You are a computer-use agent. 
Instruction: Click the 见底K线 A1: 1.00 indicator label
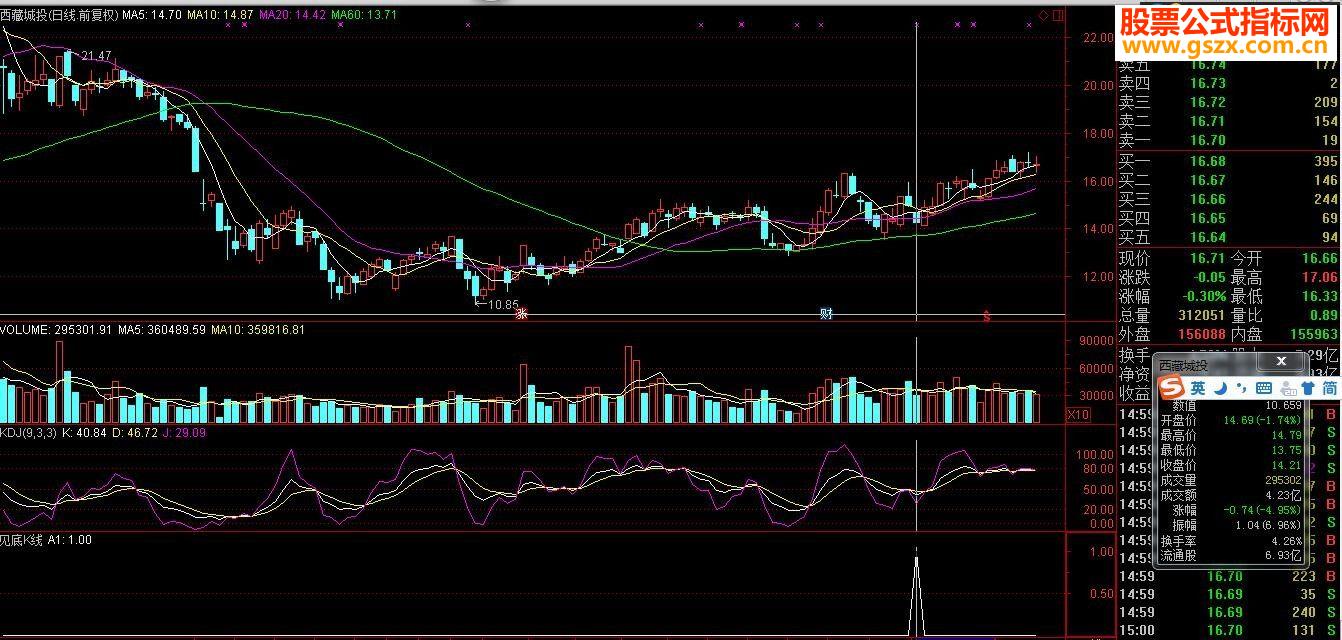46,539
